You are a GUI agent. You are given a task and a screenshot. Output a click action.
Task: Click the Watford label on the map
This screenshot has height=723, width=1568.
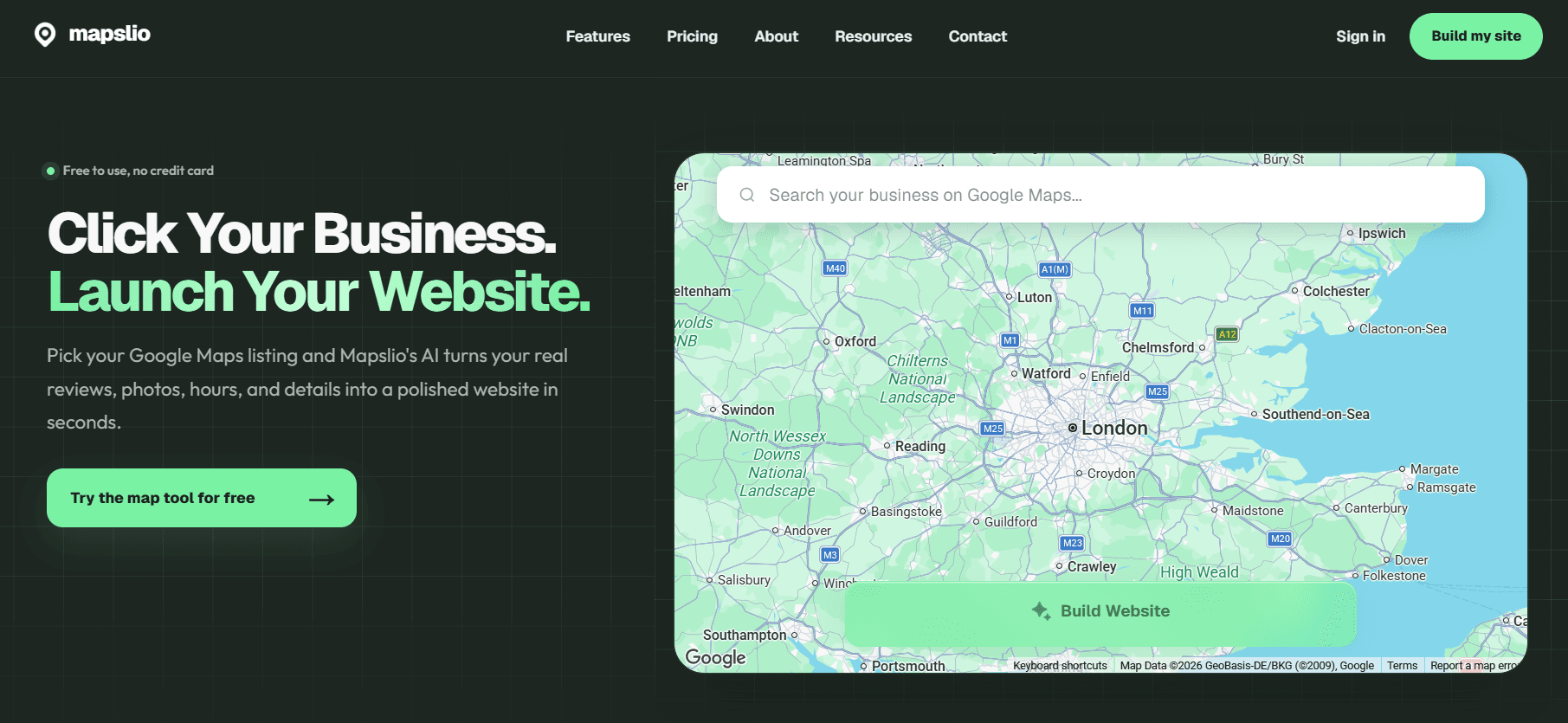[x=1046, y=373]
